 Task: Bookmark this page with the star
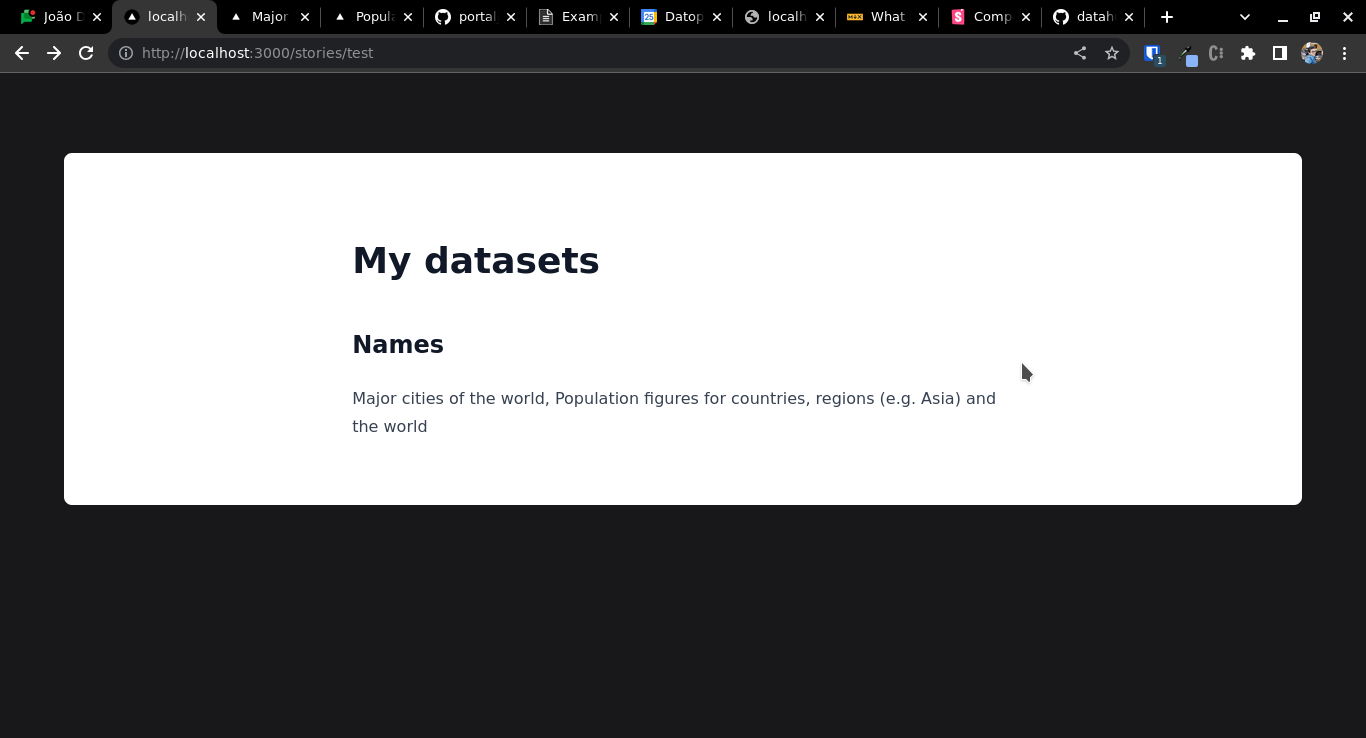pyautogui.click(x=1112, y=53)
